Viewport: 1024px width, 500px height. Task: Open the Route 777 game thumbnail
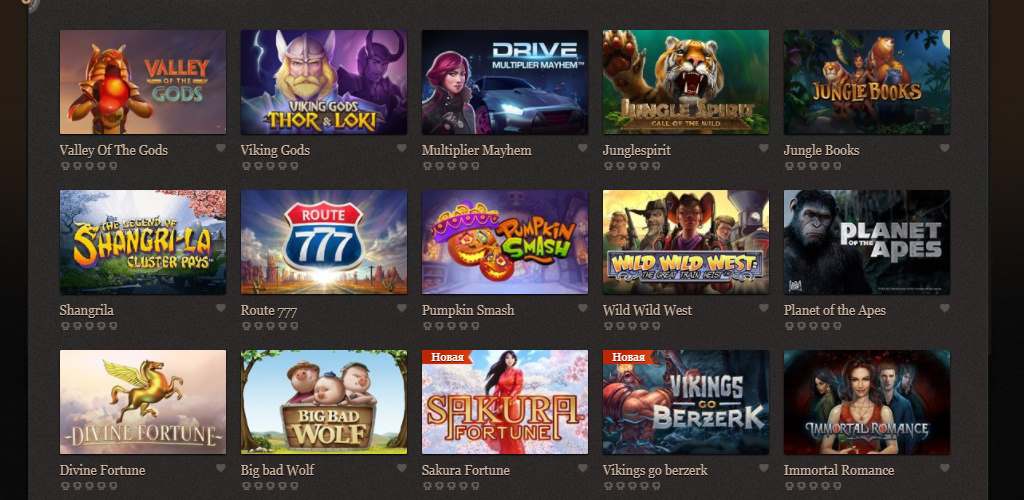324,242
